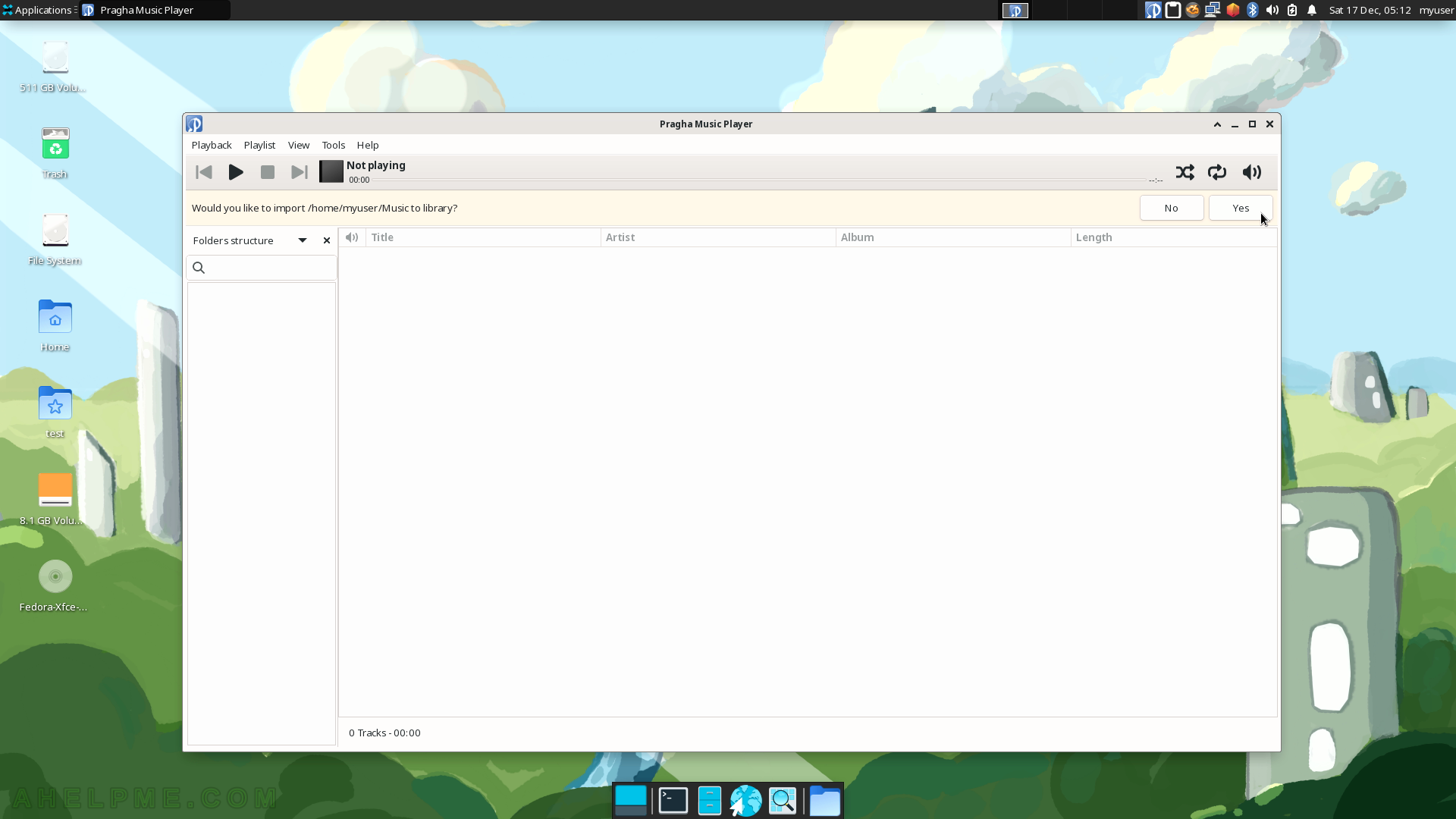Select the Home folder desktop icon
The image size is (1456, 819).
[55, 326]
